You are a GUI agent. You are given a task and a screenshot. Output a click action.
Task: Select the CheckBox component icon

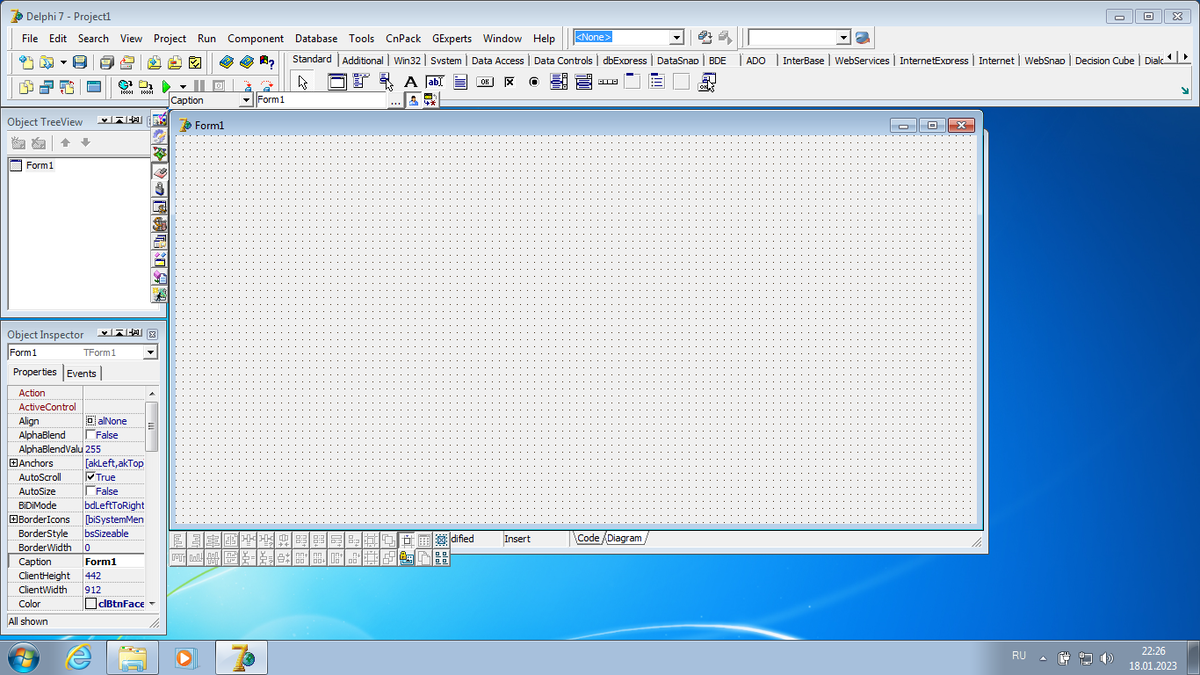509,82
